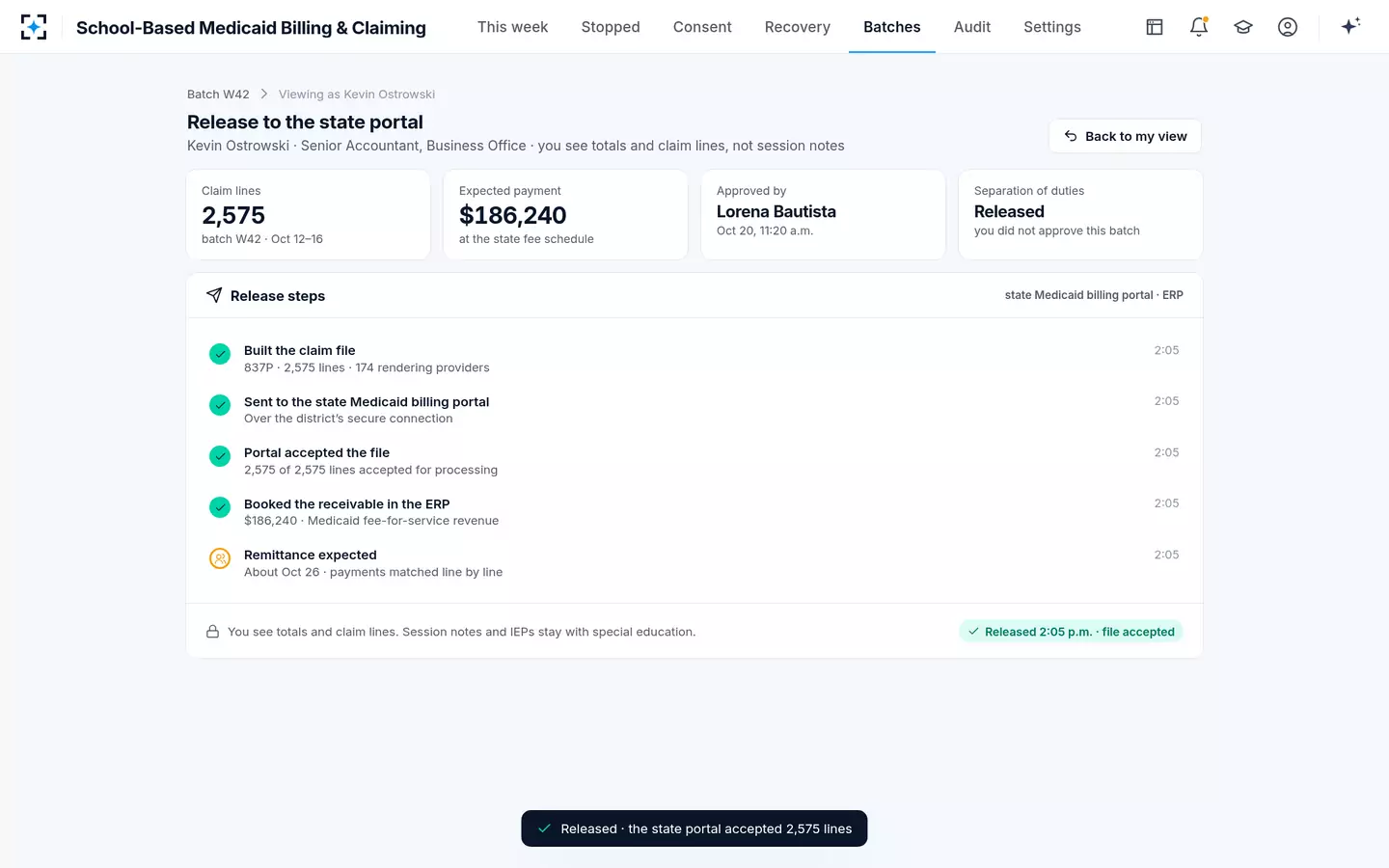The image size is (1389, 868).
Task: Click the Released toast message text
Action: pyautogui.click(x=706, y=828)
